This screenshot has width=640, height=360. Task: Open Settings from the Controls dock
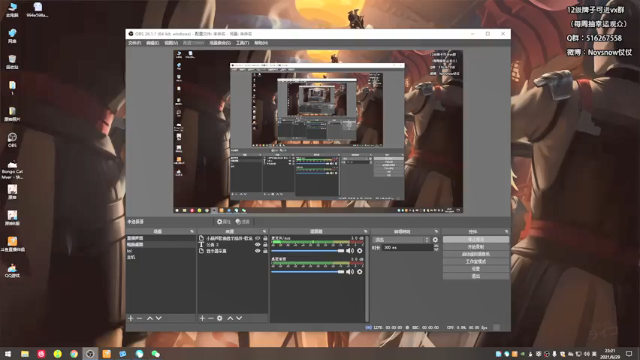coord(476,269)
